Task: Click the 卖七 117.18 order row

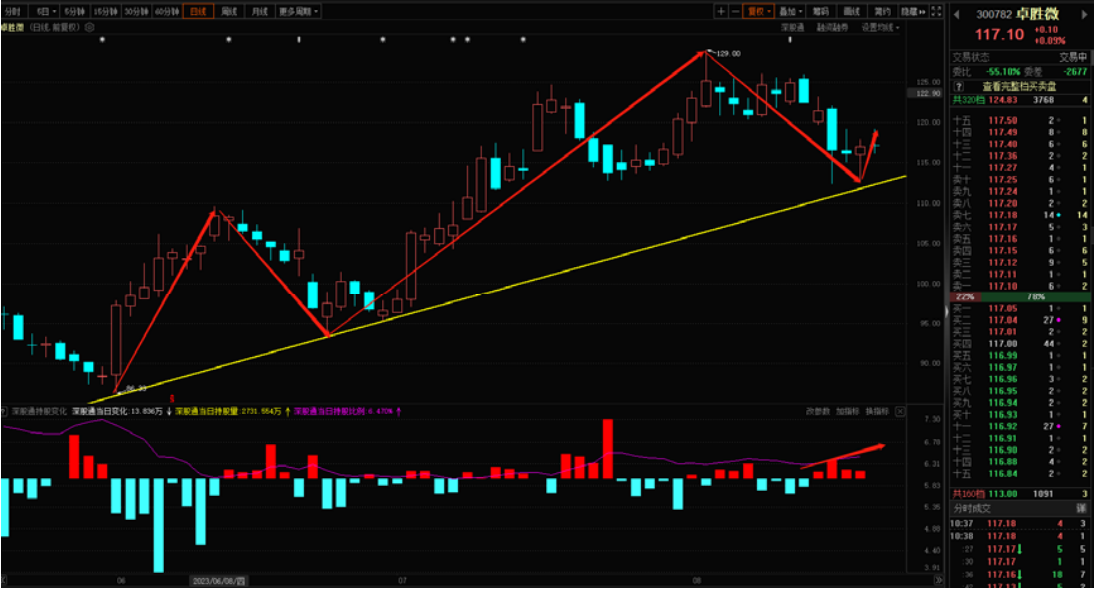Action: click(1020, 215)
